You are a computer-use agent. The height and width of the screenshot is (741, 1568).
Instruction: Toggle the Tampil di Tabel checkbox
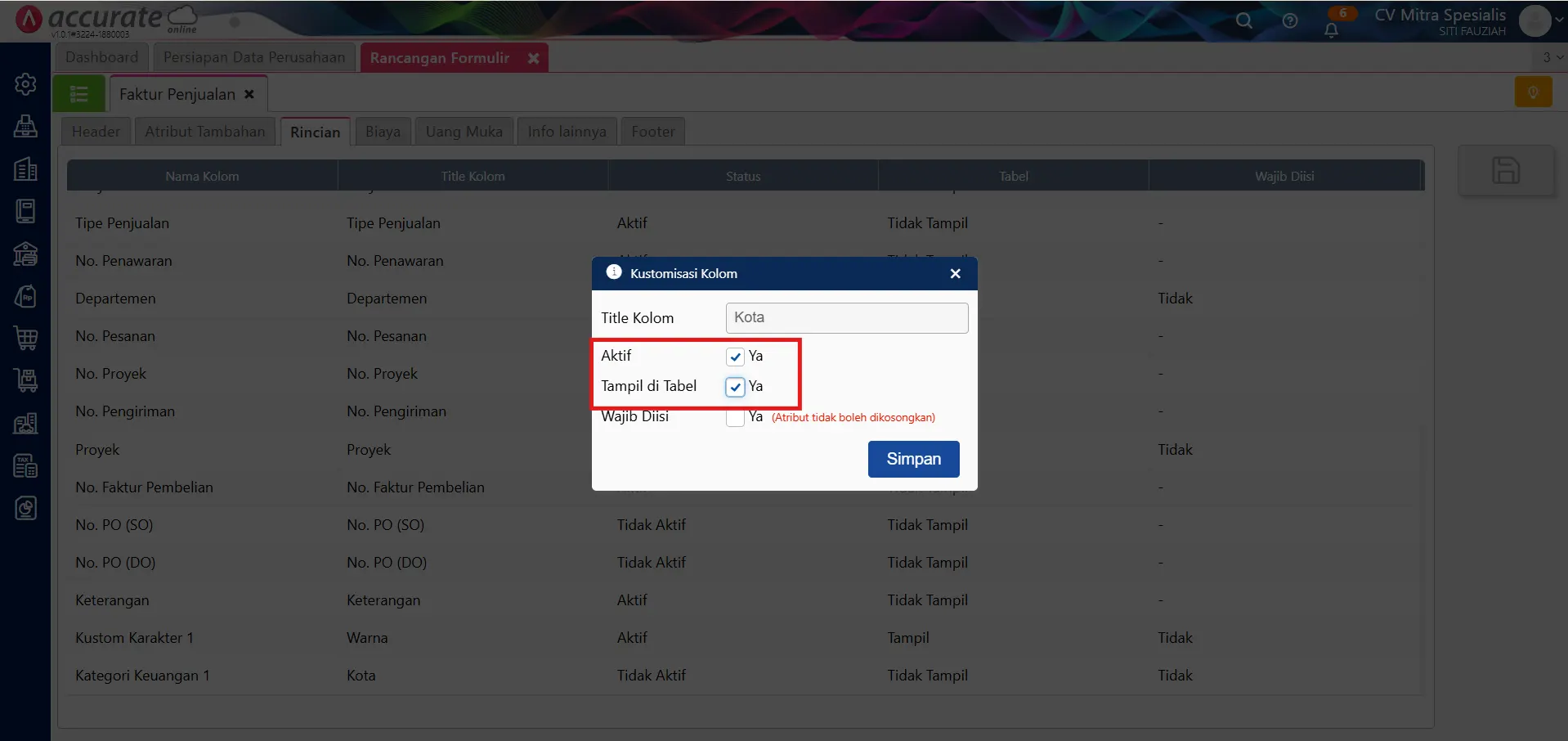coord(735,387)
